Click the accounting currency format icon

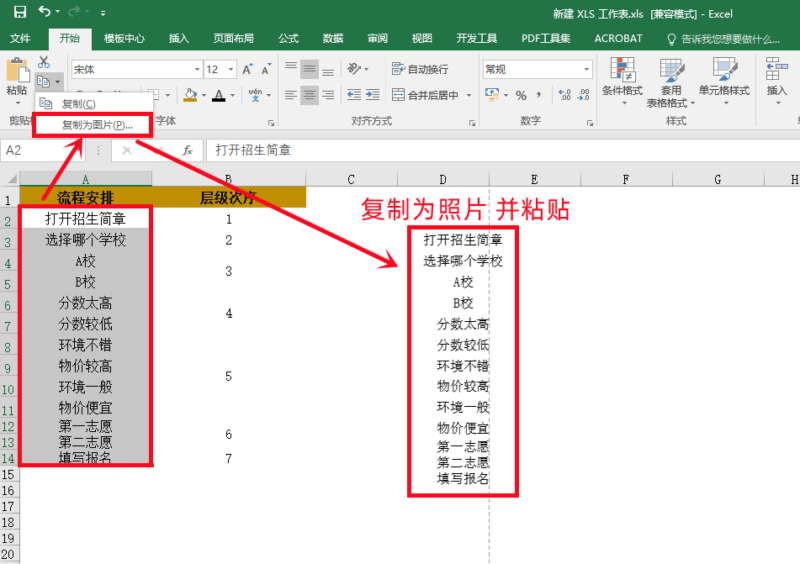click(492, 94)
